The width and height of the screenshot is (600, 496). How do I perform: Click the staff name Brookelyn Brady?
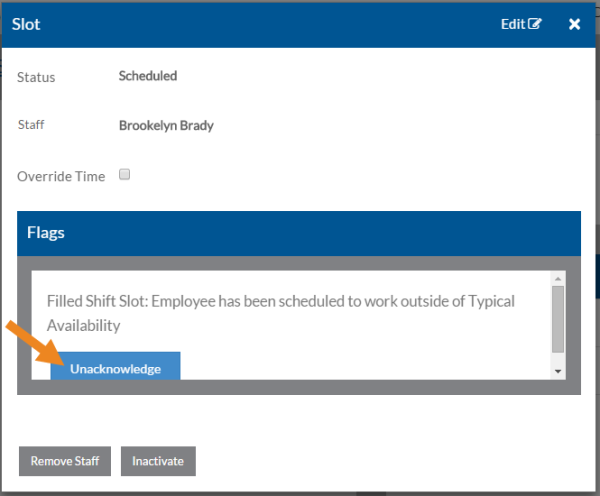(166, 126)
